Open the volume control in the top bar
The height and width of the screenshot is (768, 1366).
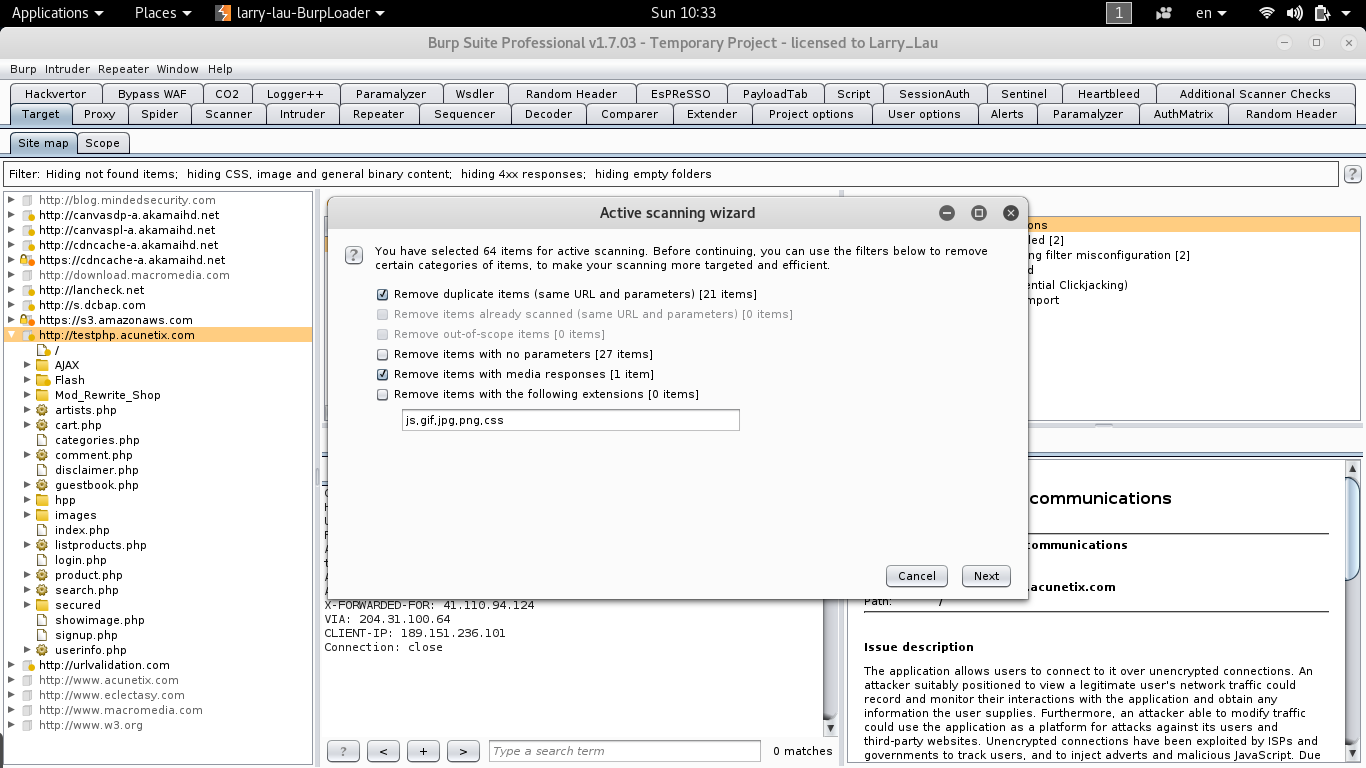coord(1295,13)
